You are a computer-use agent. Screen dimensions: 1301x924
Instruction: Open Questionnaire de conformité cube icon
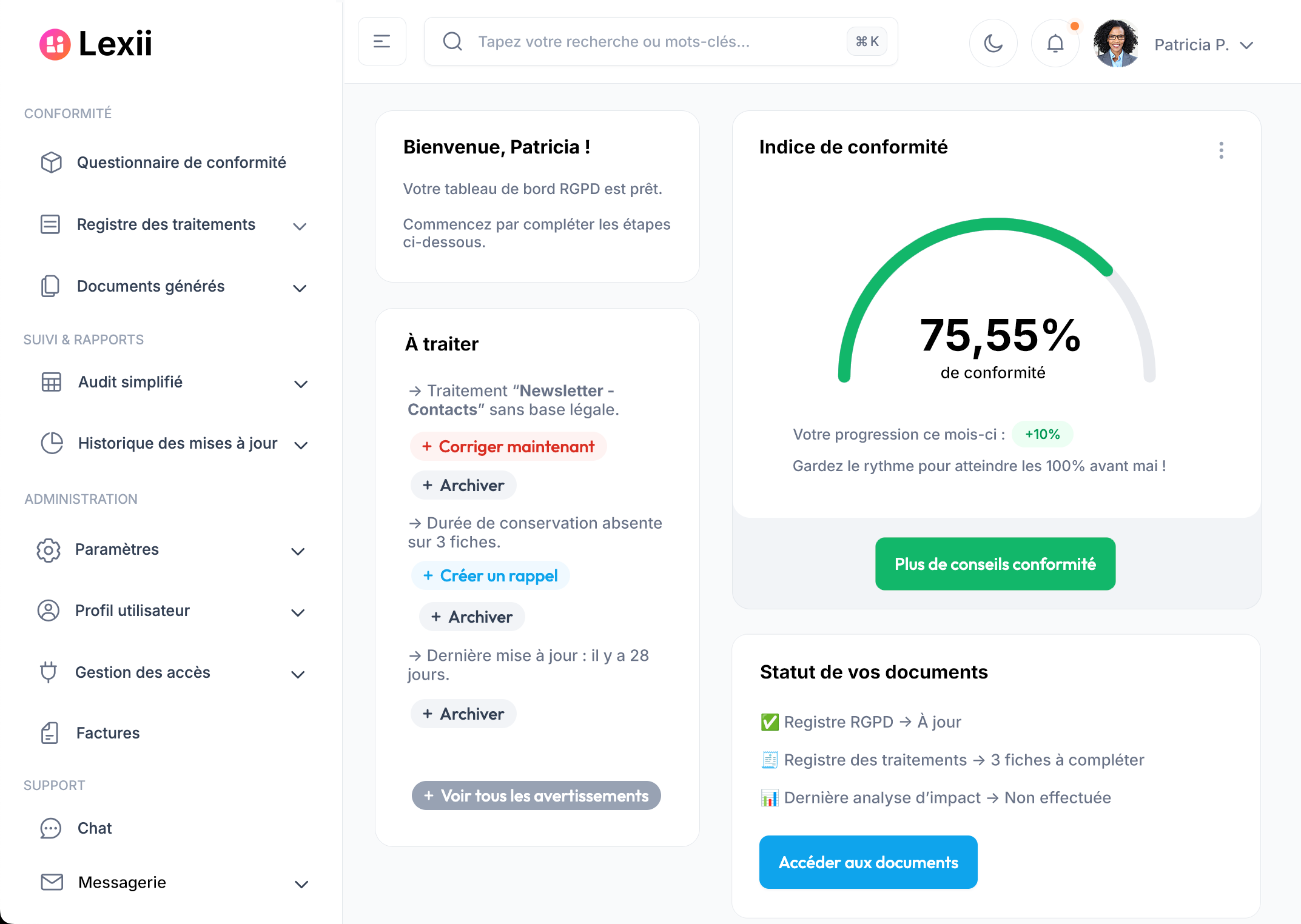tap(52, 162)
